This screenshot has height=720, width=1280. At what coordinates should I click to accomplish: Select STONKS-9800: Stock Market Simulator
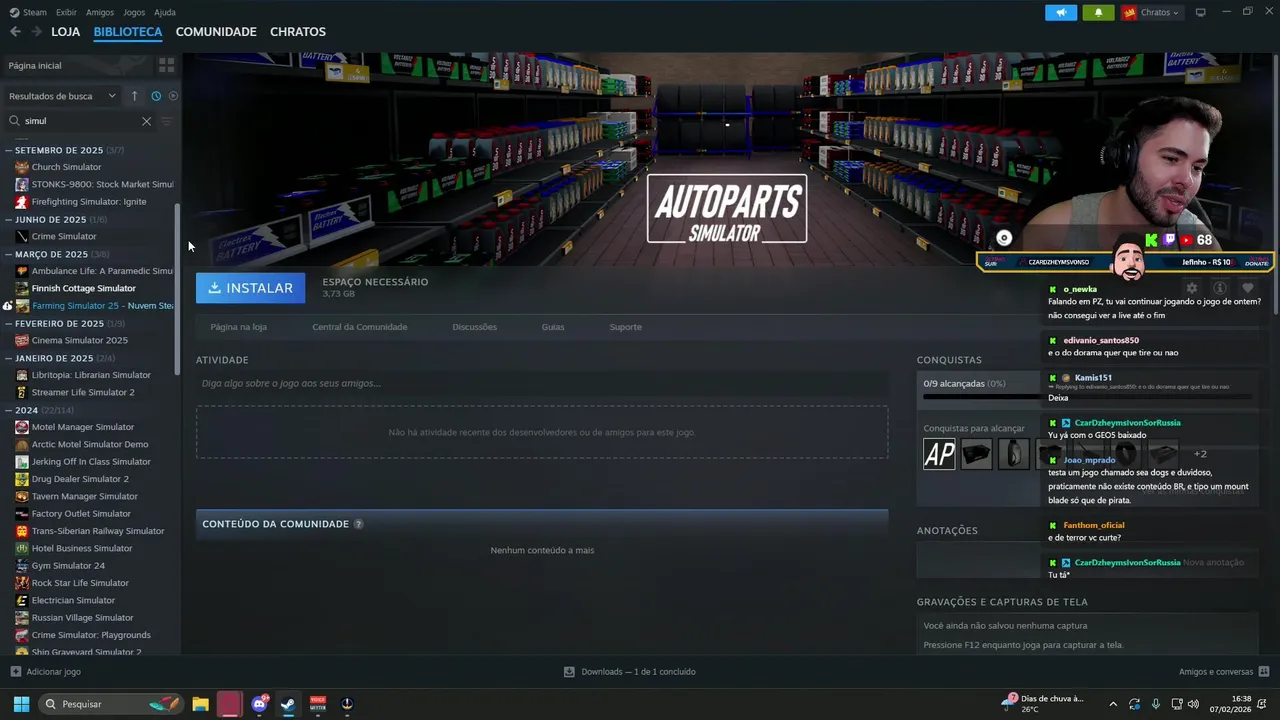(95, 184)
